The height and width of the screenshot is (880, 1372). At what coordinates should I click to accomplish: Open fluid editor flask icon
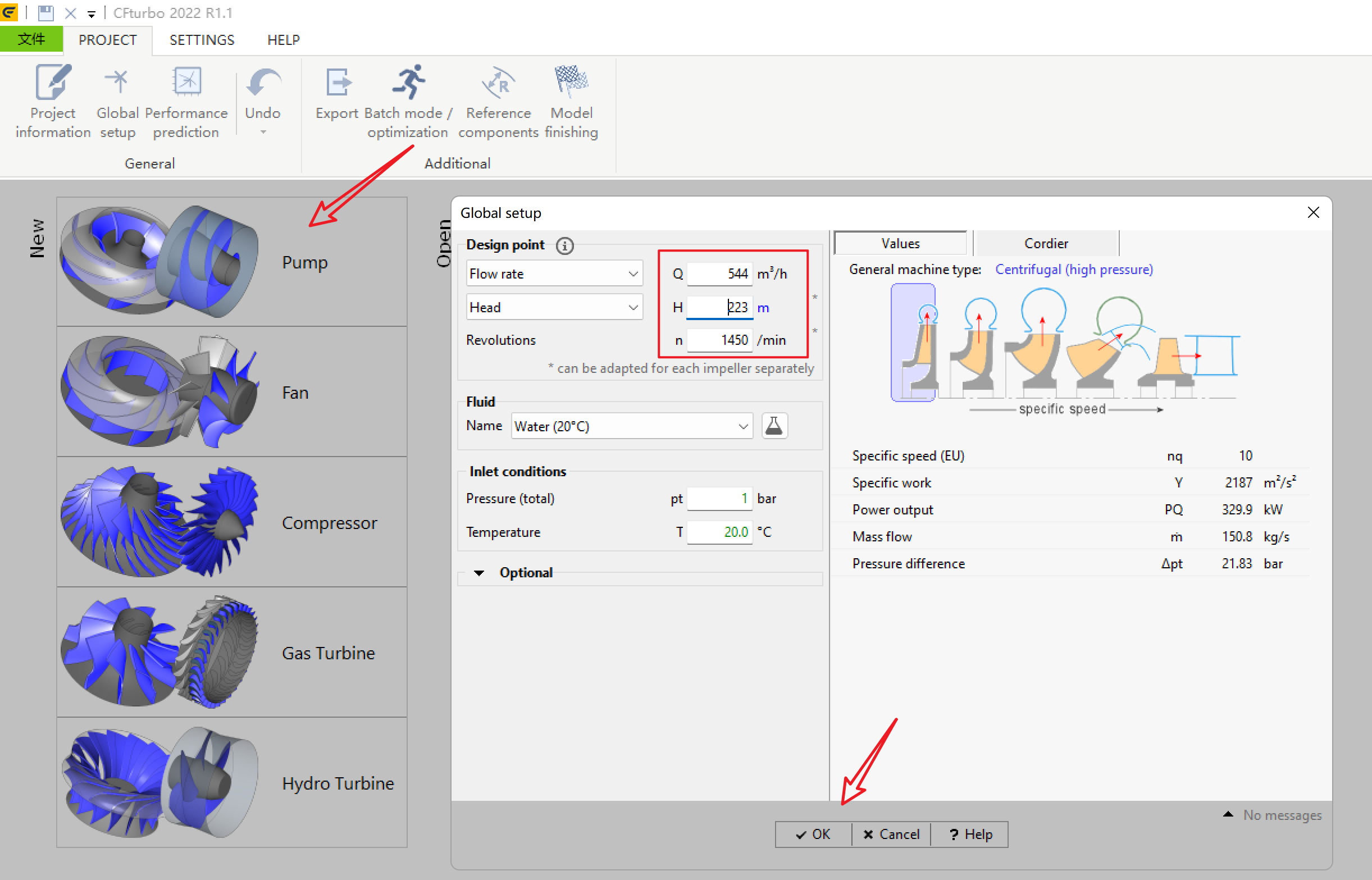tap(774, 426)
